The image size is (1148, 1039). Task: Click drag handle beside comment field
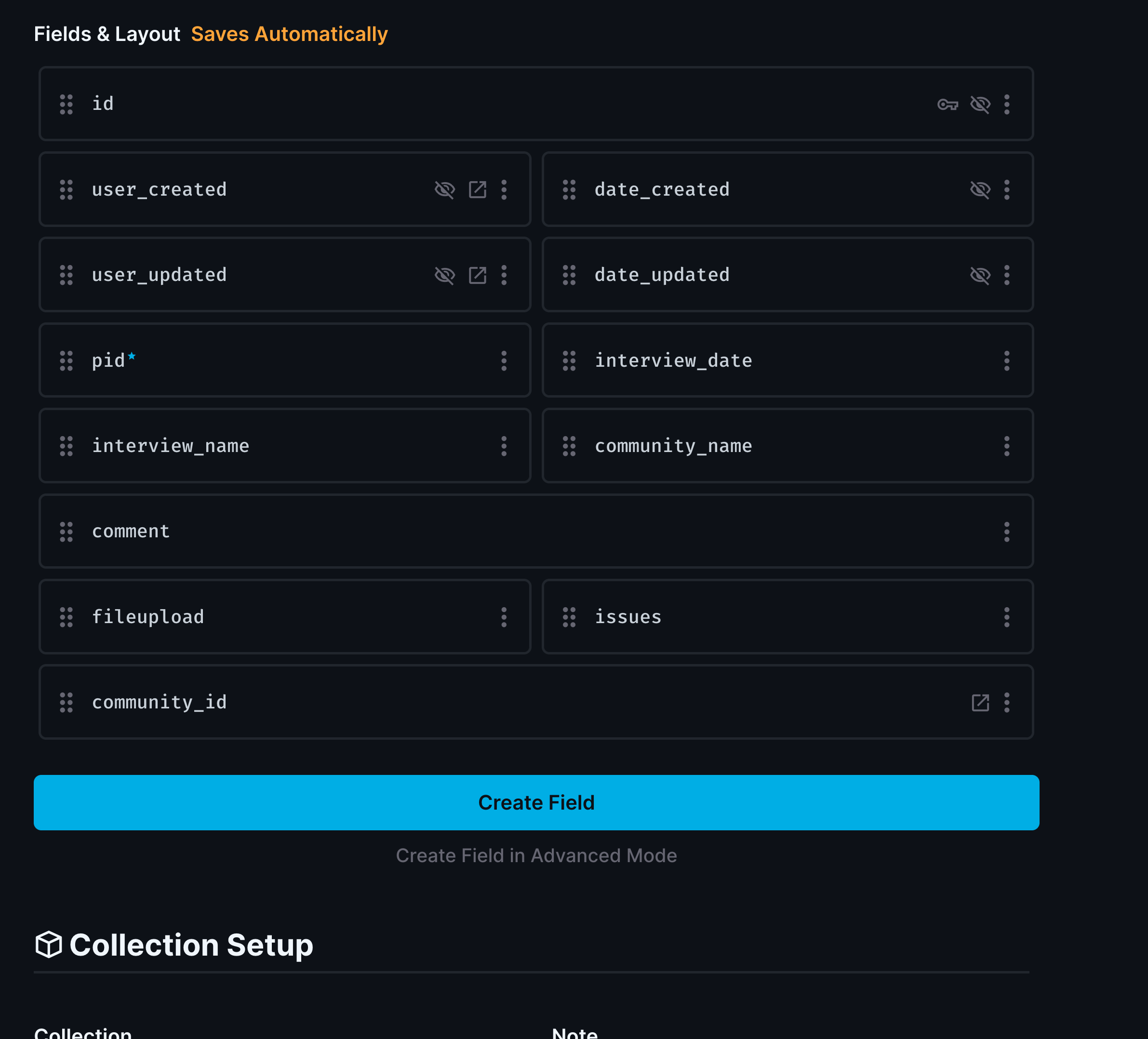tap(66, 532)
